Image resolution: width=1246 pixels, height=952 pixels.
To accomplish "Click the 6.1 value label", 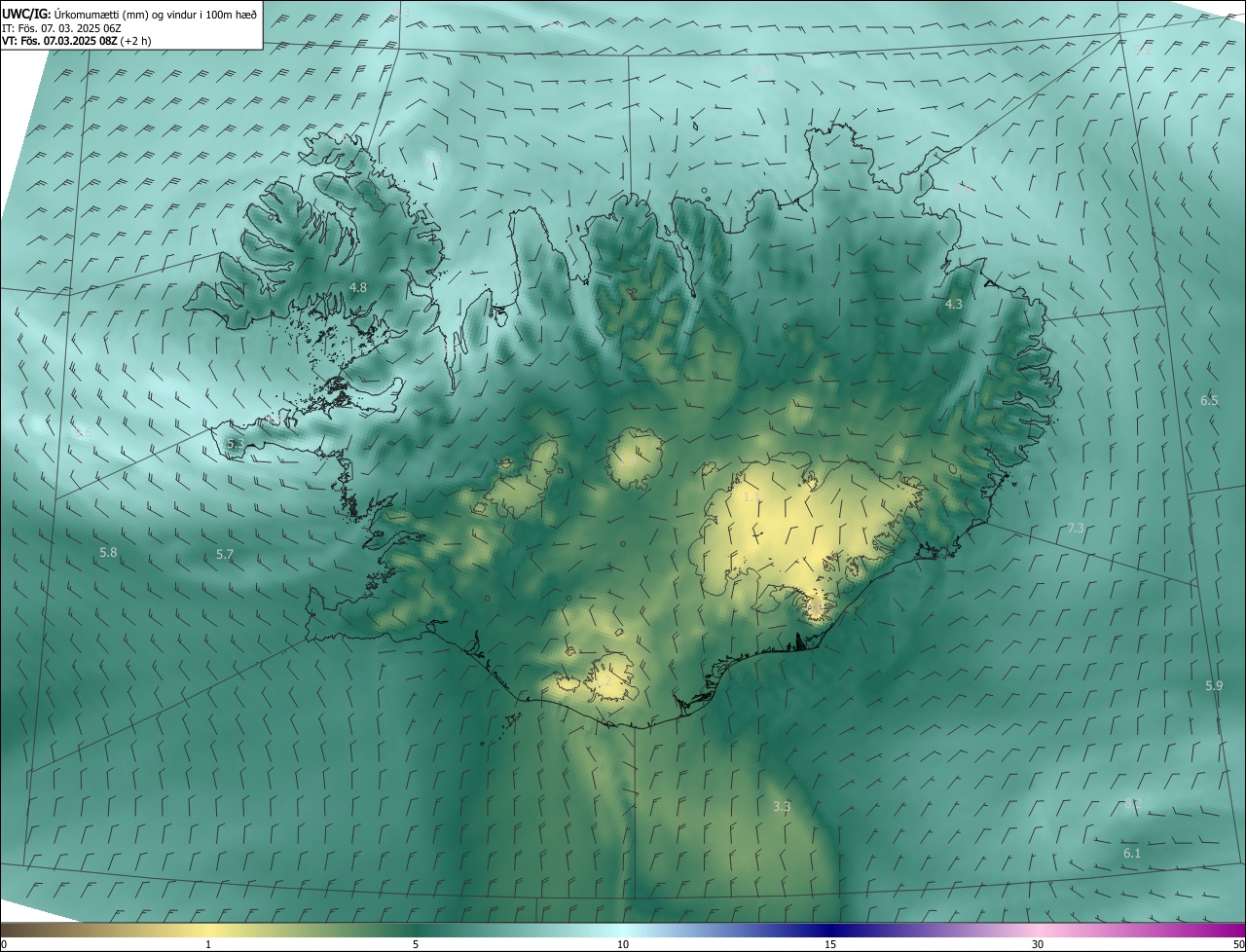I will tap(1132, 853).
